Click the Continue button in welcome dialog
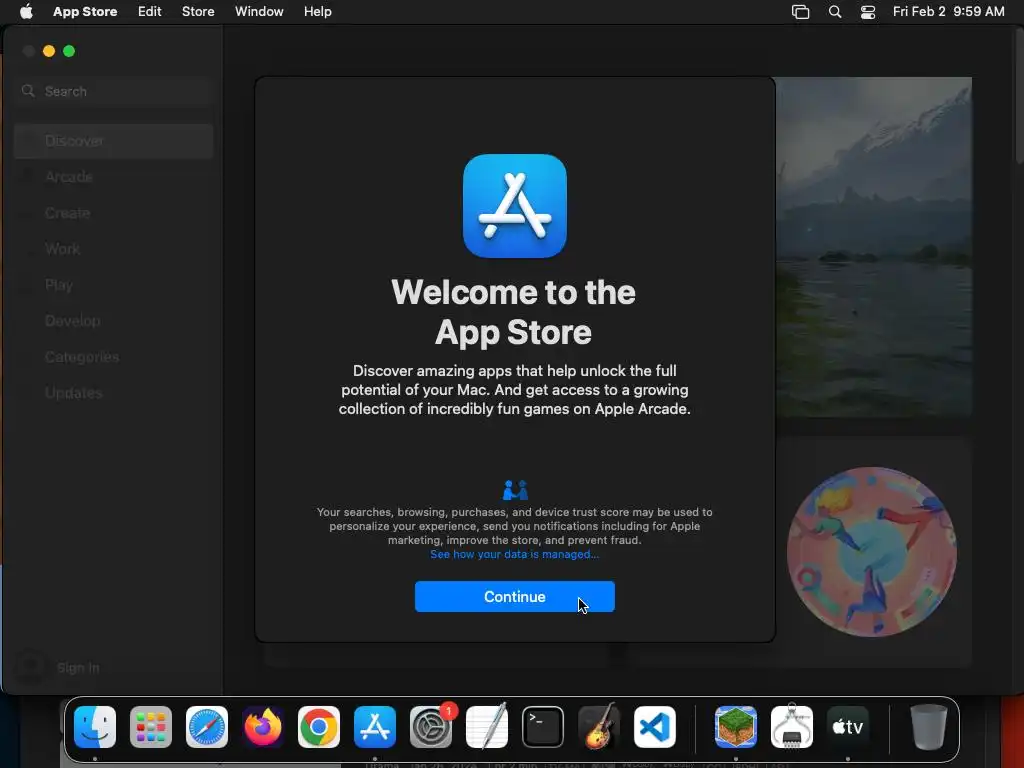This screenshot has height=768, width=1024. [x=515, y=596]
